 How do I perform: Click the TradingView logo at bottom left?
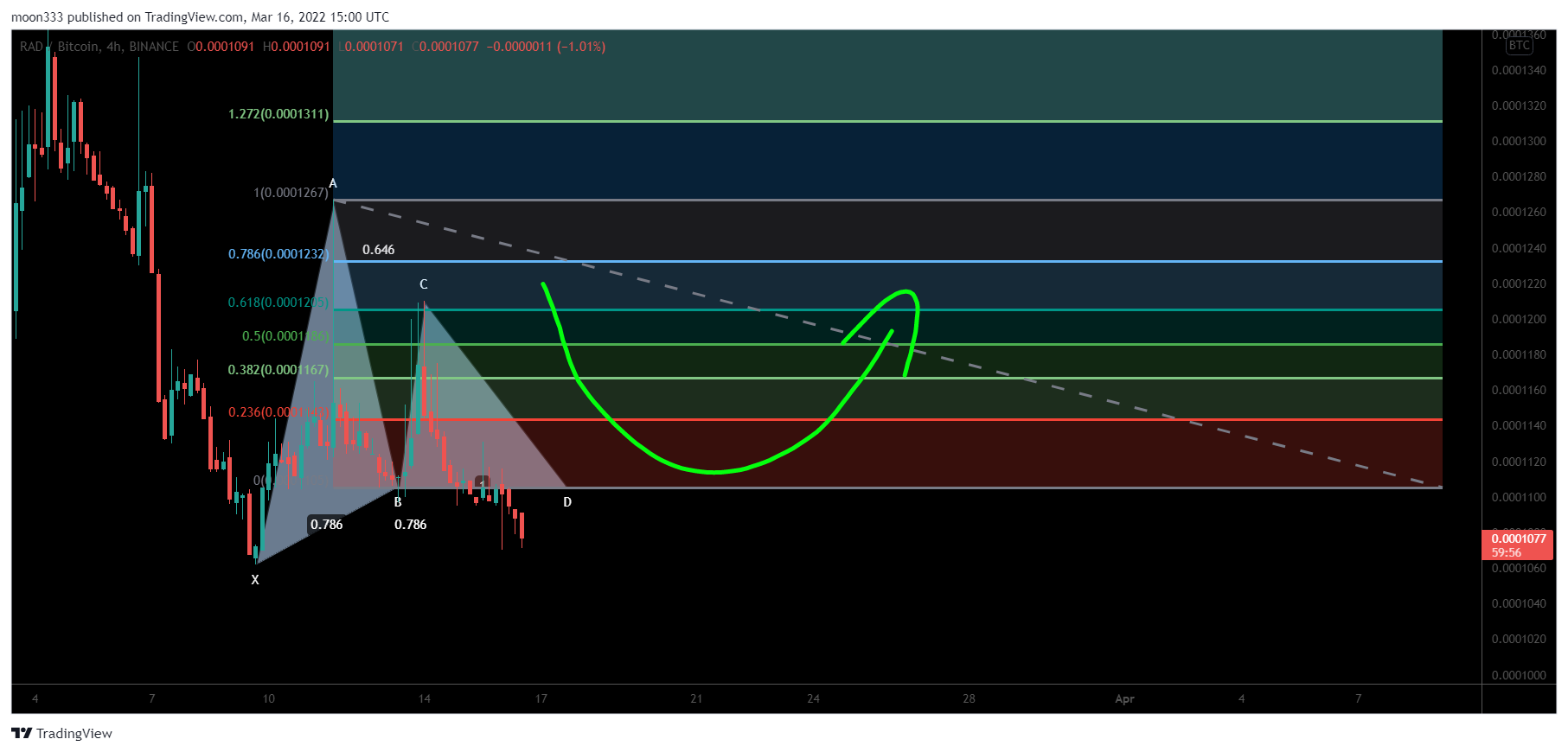pos(61,733)
